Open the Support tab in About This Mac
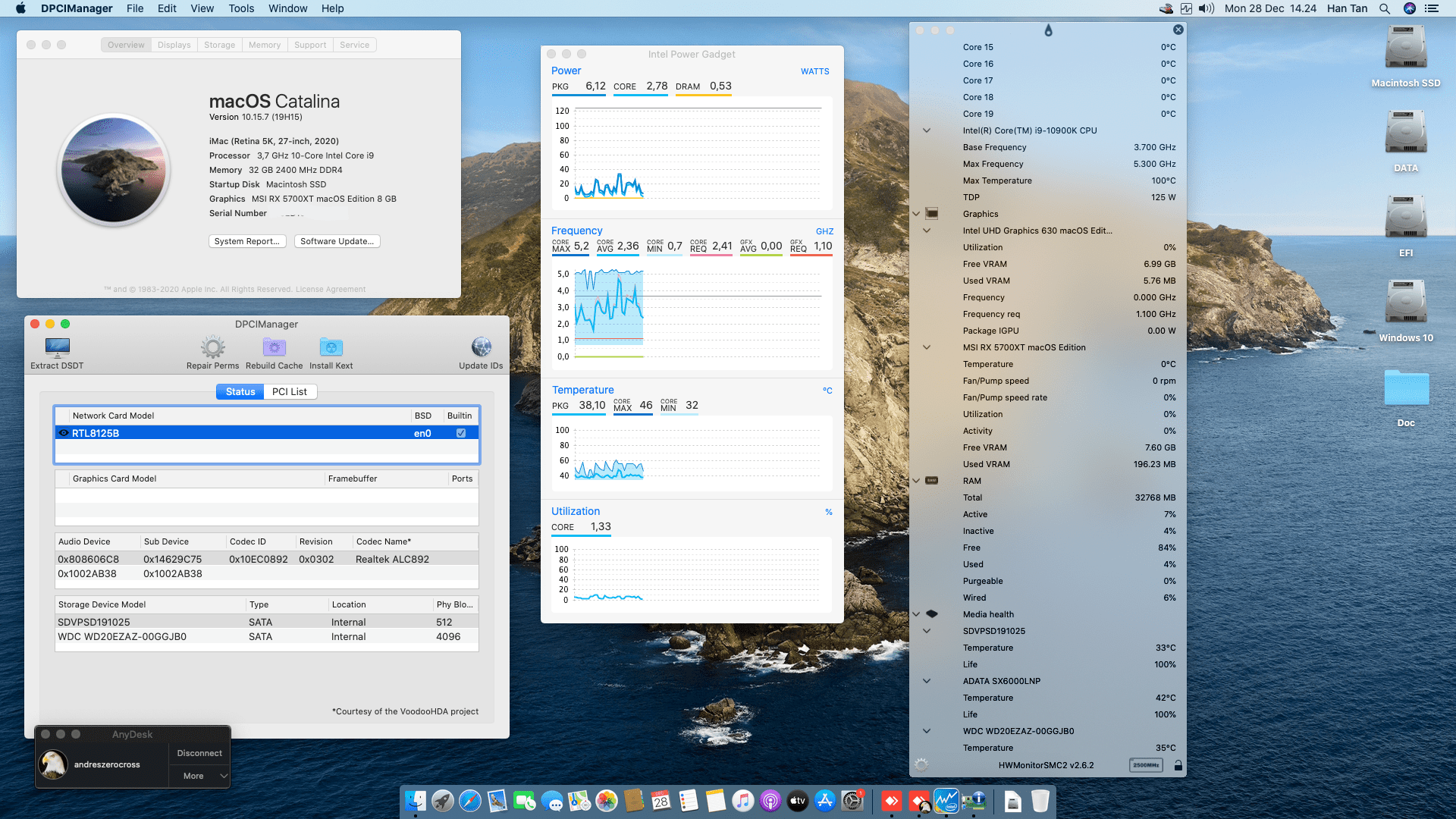The width and height of the screenshot is (1456, 819). (x=310, y=45)
